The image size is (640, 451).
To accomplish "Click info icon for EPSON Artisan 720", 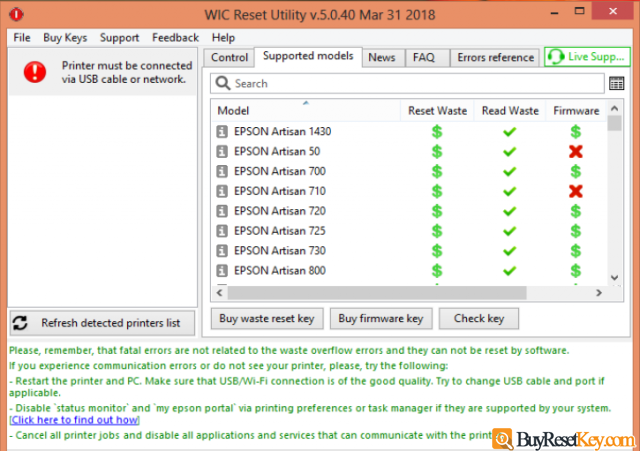I will coord(222,211).
